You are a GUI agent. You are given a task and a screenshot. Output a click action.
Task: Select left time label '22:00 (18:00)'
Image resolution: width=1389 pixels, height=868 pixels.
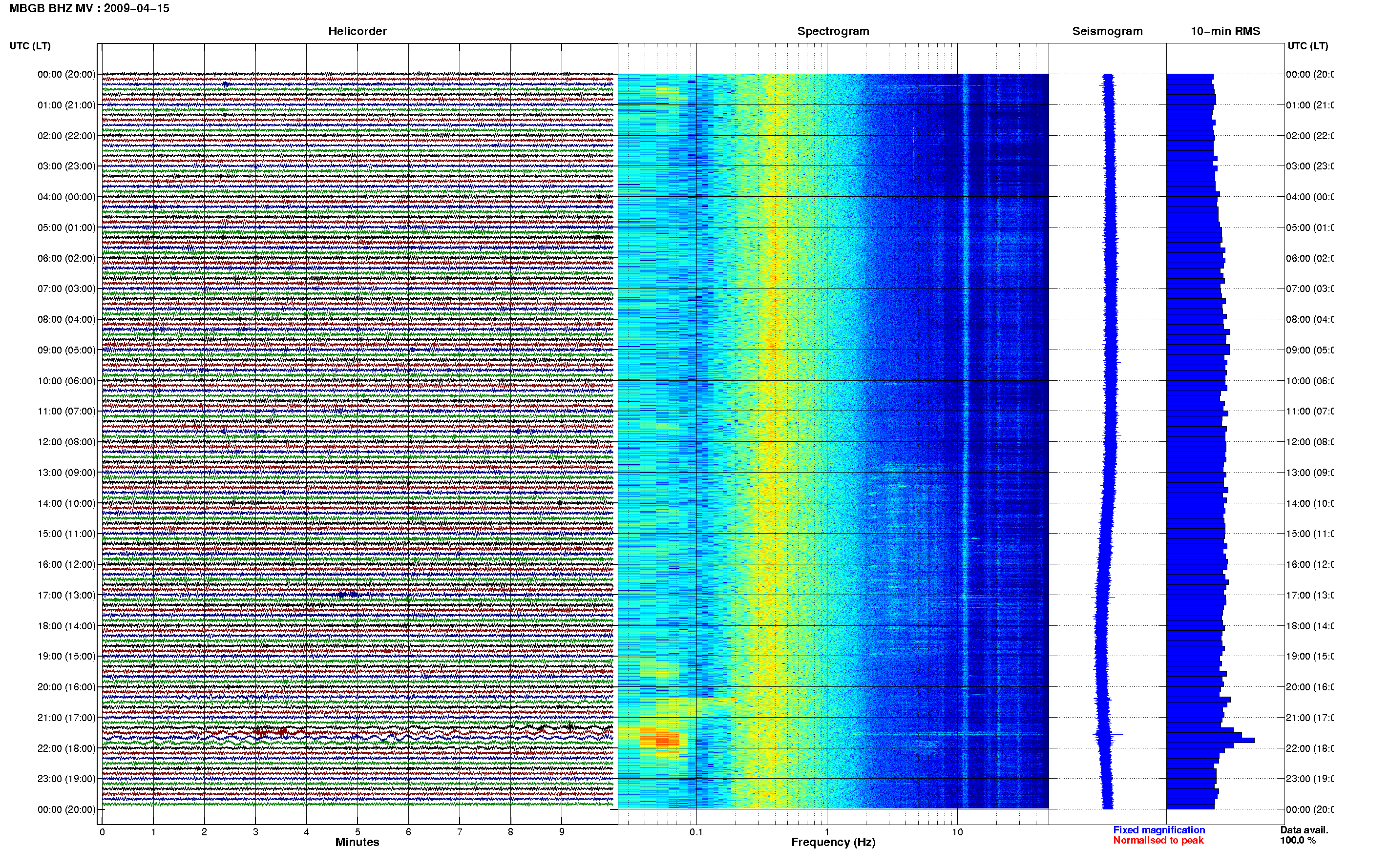[66, 748]
